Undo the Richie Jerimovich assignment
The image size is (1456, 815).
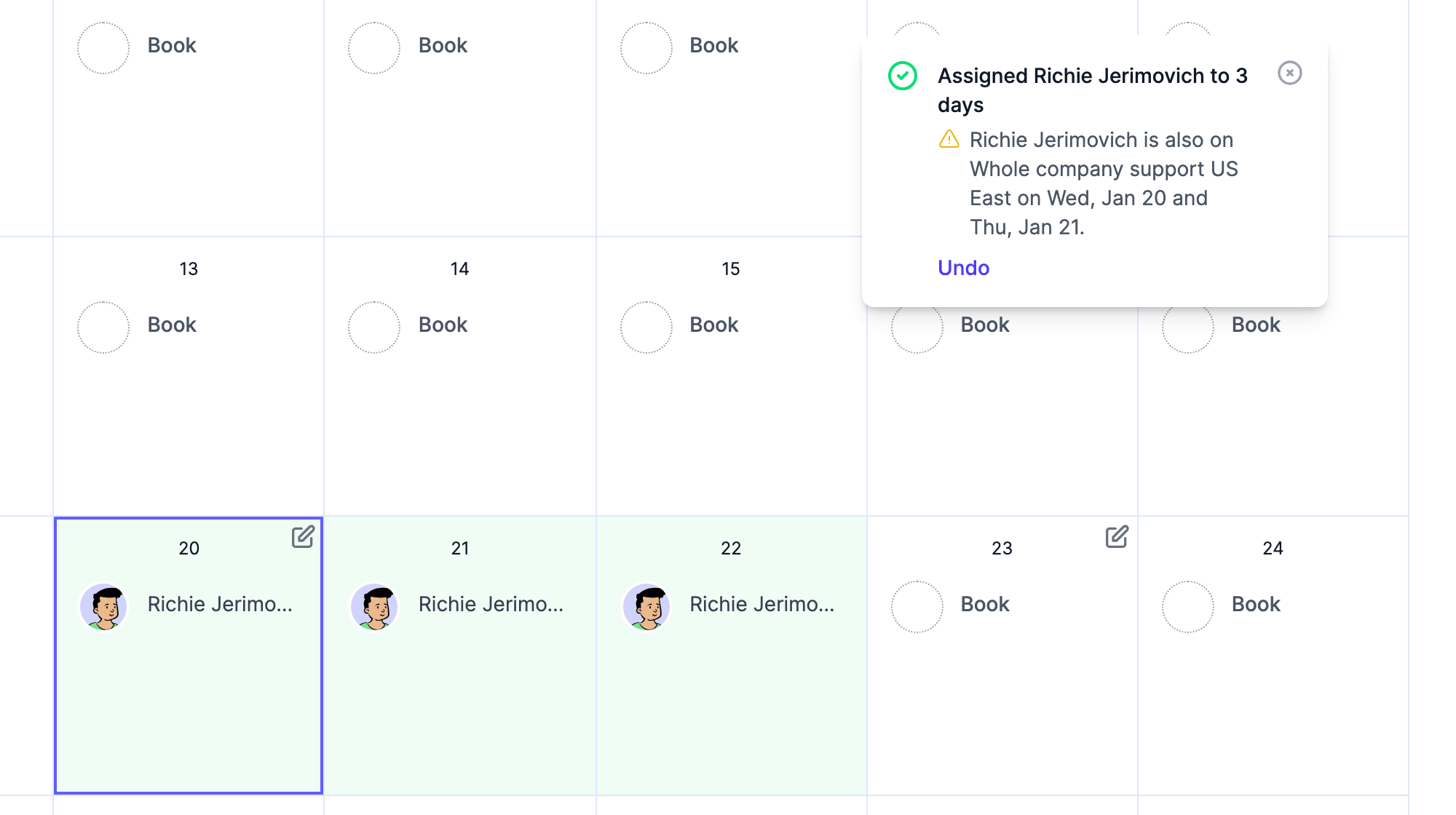pyautogui.click(x=963, y=268)
